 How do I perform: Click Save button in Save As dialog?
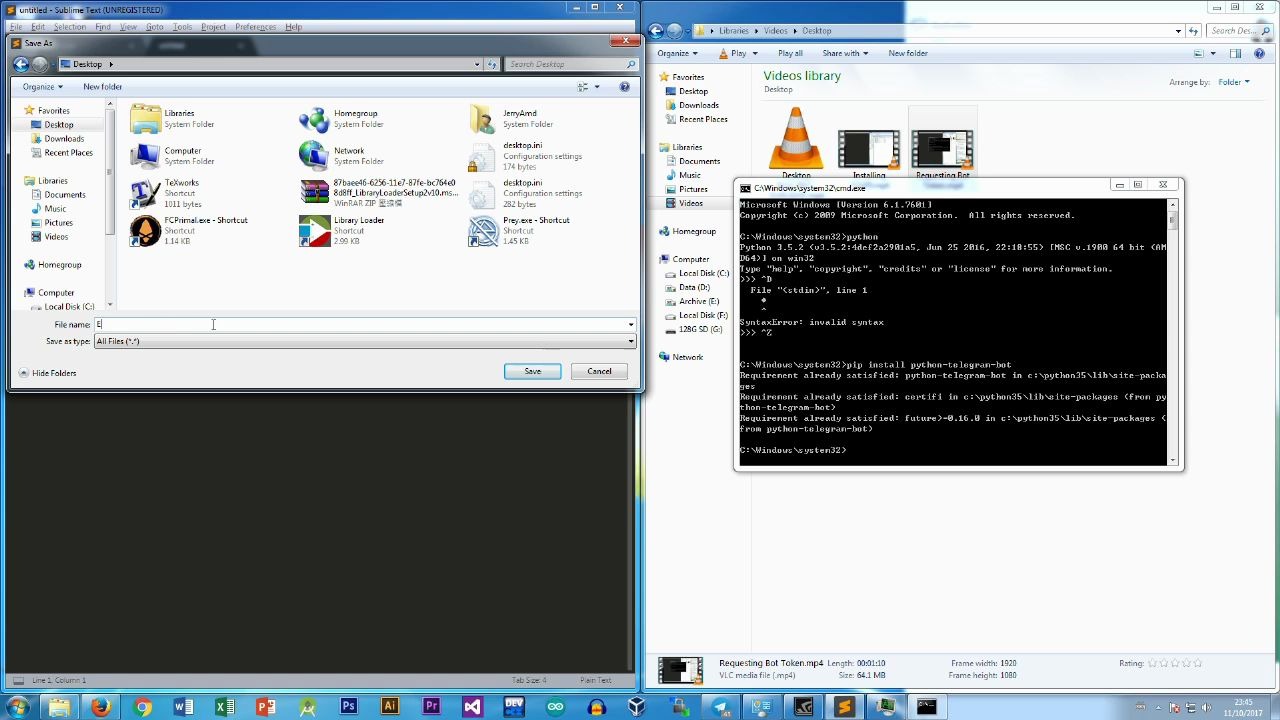[x=532, y=371]
